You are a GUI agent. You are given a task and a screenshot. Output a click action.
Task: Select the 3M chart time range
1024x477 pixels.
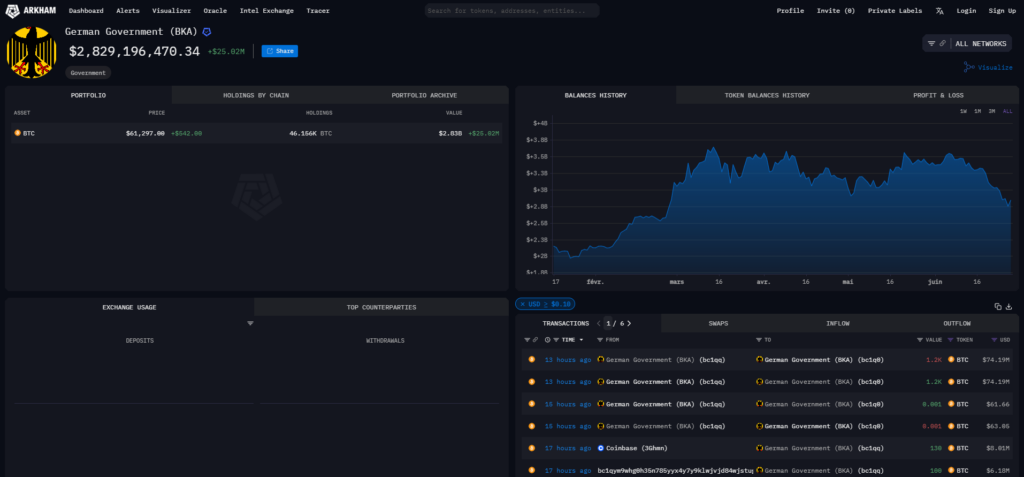[992, 111]
